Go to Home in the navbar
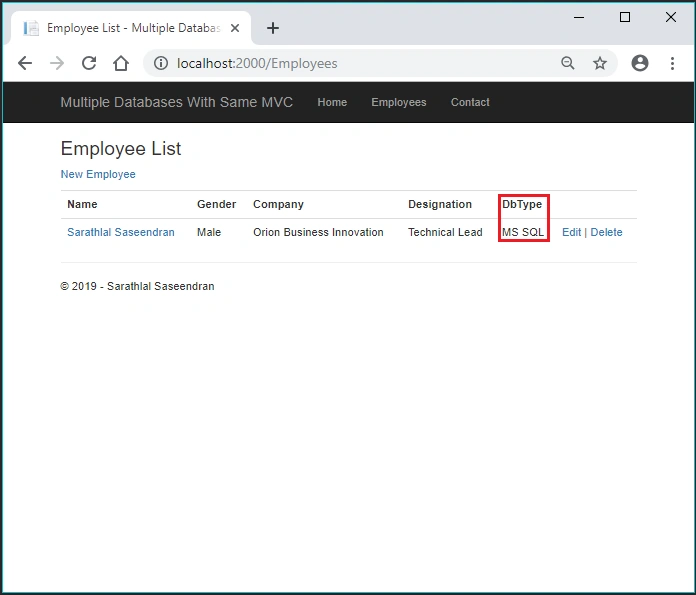 (x=332, y=102)
